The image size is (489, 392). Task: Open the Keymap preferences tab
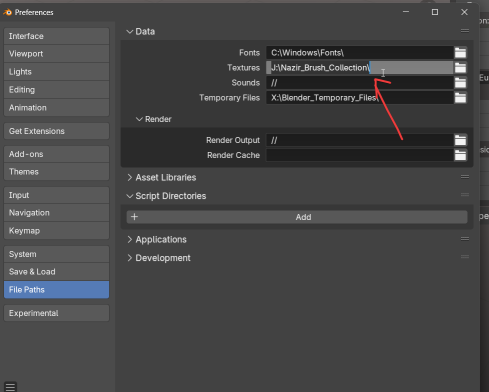coord(56,231)
